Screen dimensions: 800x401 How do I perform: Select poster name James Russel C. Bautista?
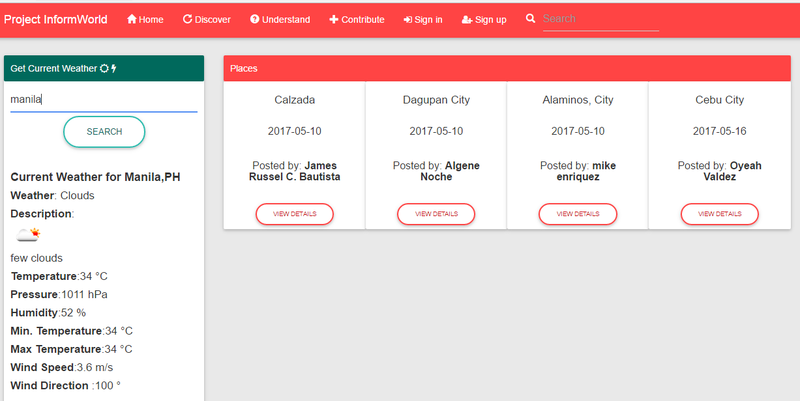click(295, 171)
